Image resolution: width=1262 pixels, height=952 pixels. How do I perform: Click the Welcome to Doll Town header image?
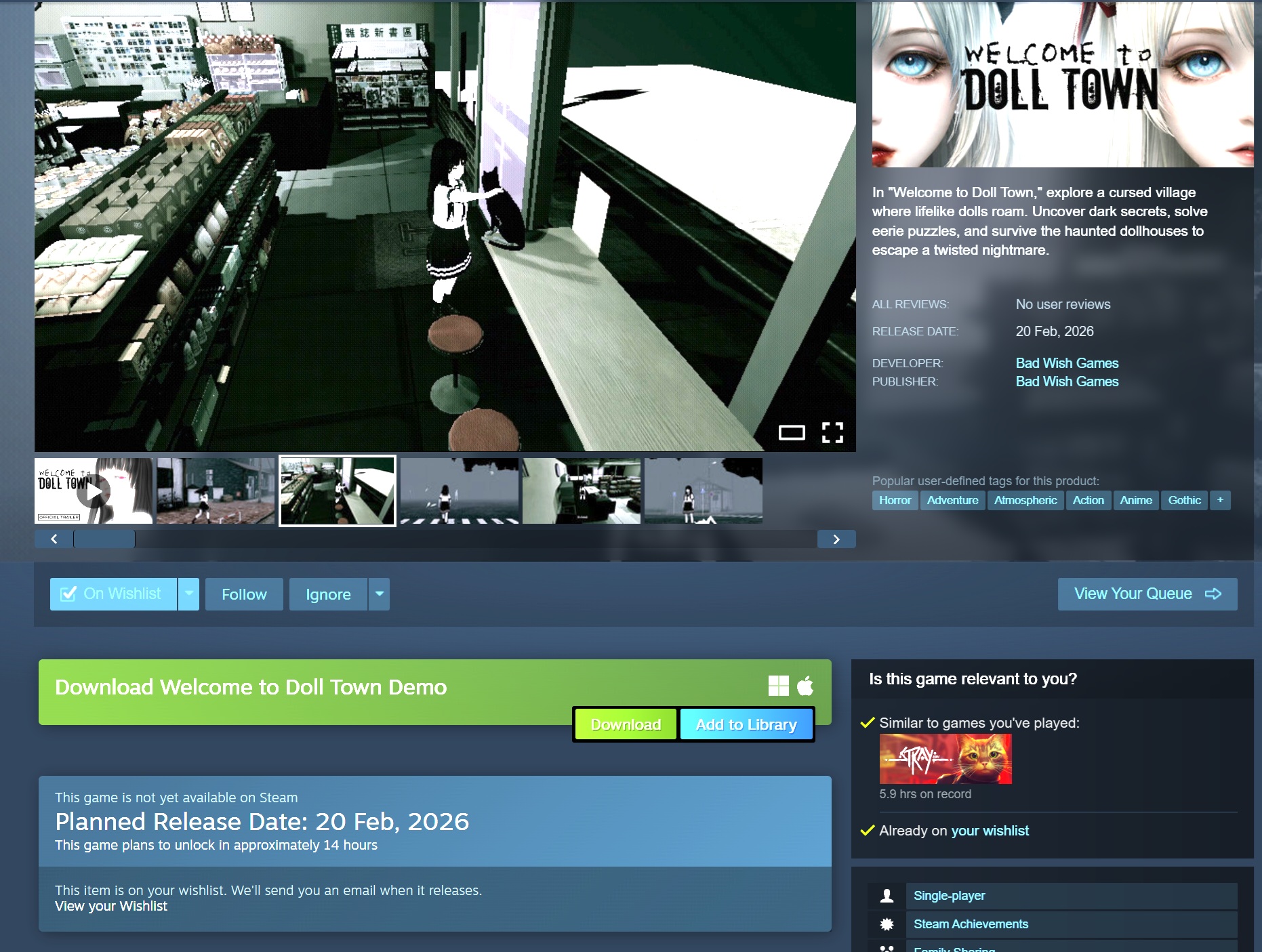pos(1063,84)
